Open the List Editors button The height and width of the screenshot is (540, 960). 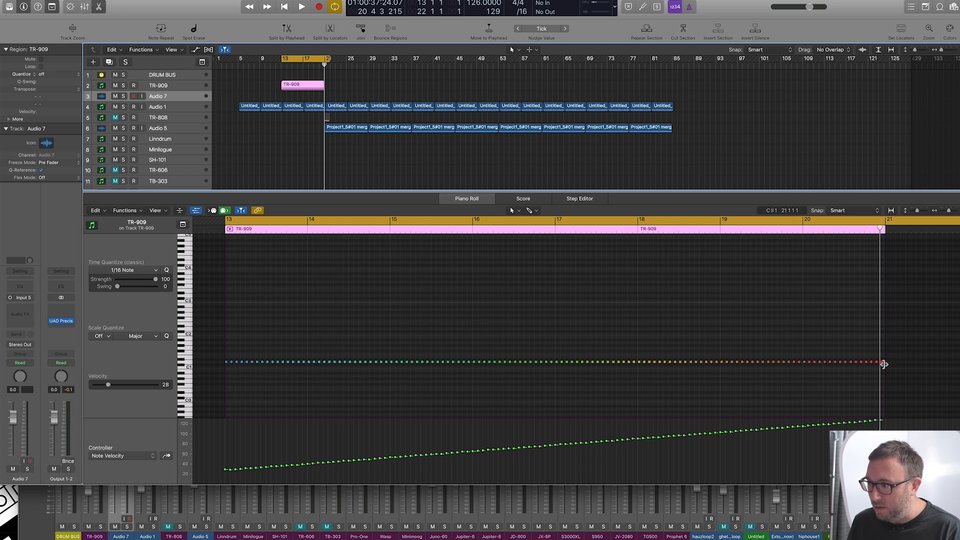[910, 7]
